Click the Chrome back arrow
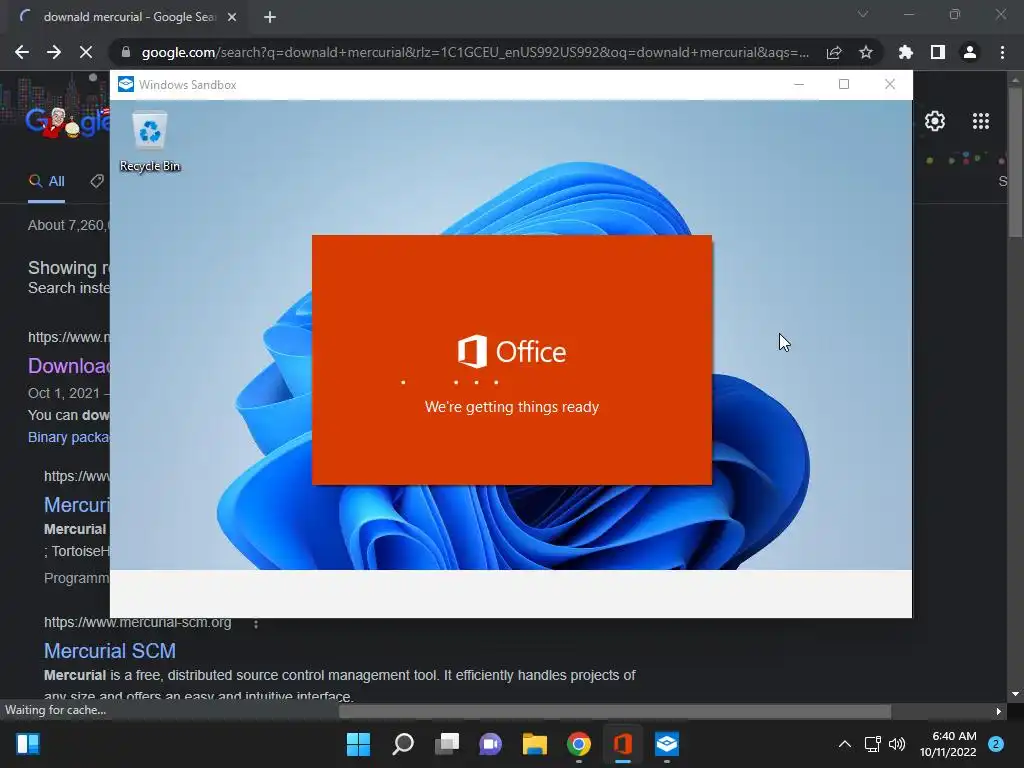 (x=22, y=52)
